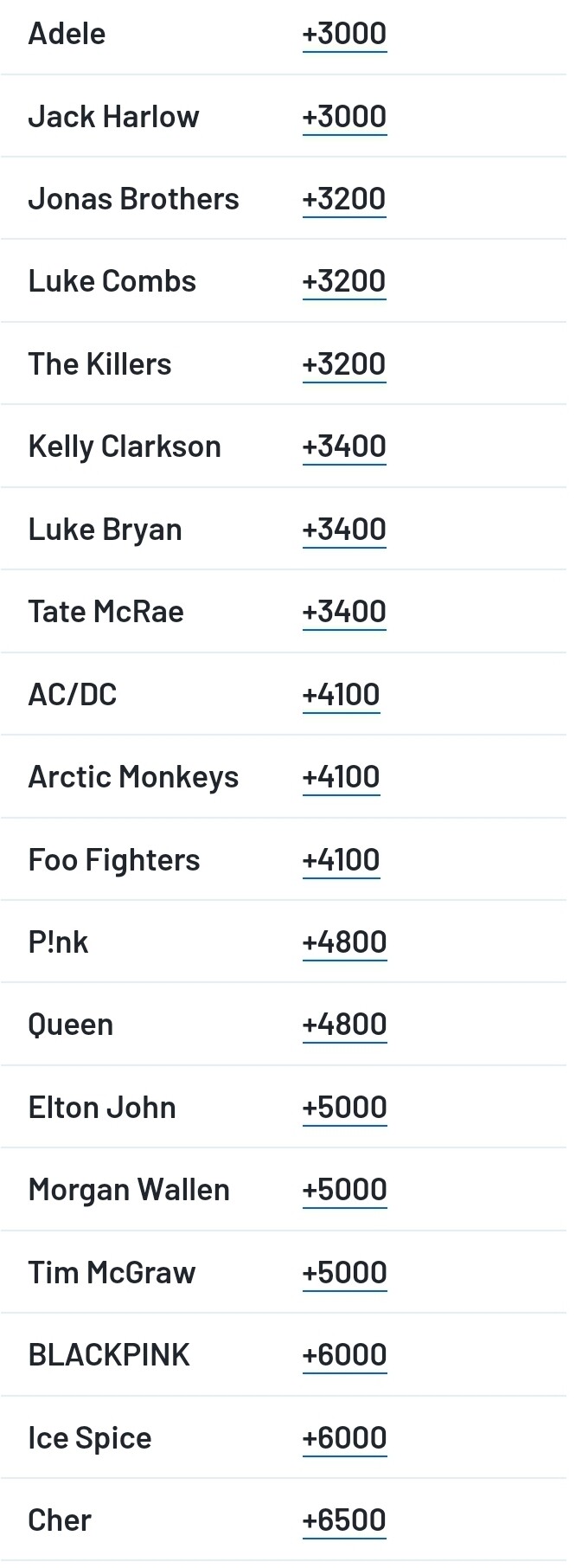Click AC/DC's +4100 odds link

pyautogui.click(x=341, y=695)
